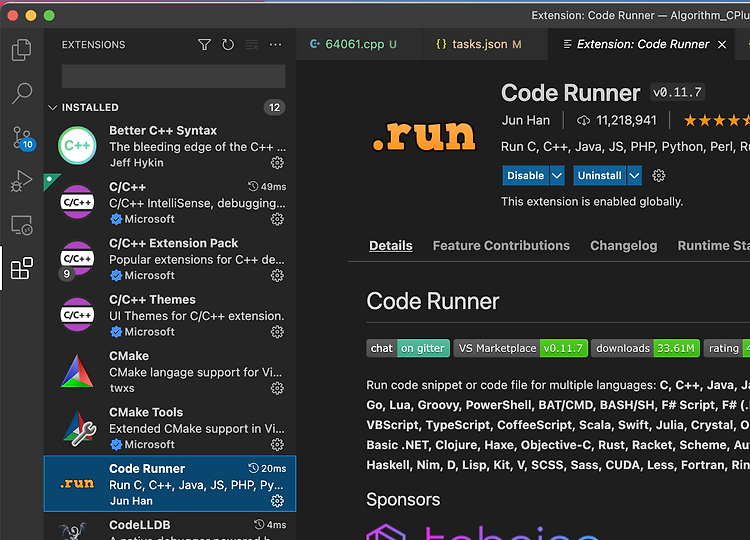Click the rating badge
The width and height of the screenshot is (750, 540).
click(727, 348)
